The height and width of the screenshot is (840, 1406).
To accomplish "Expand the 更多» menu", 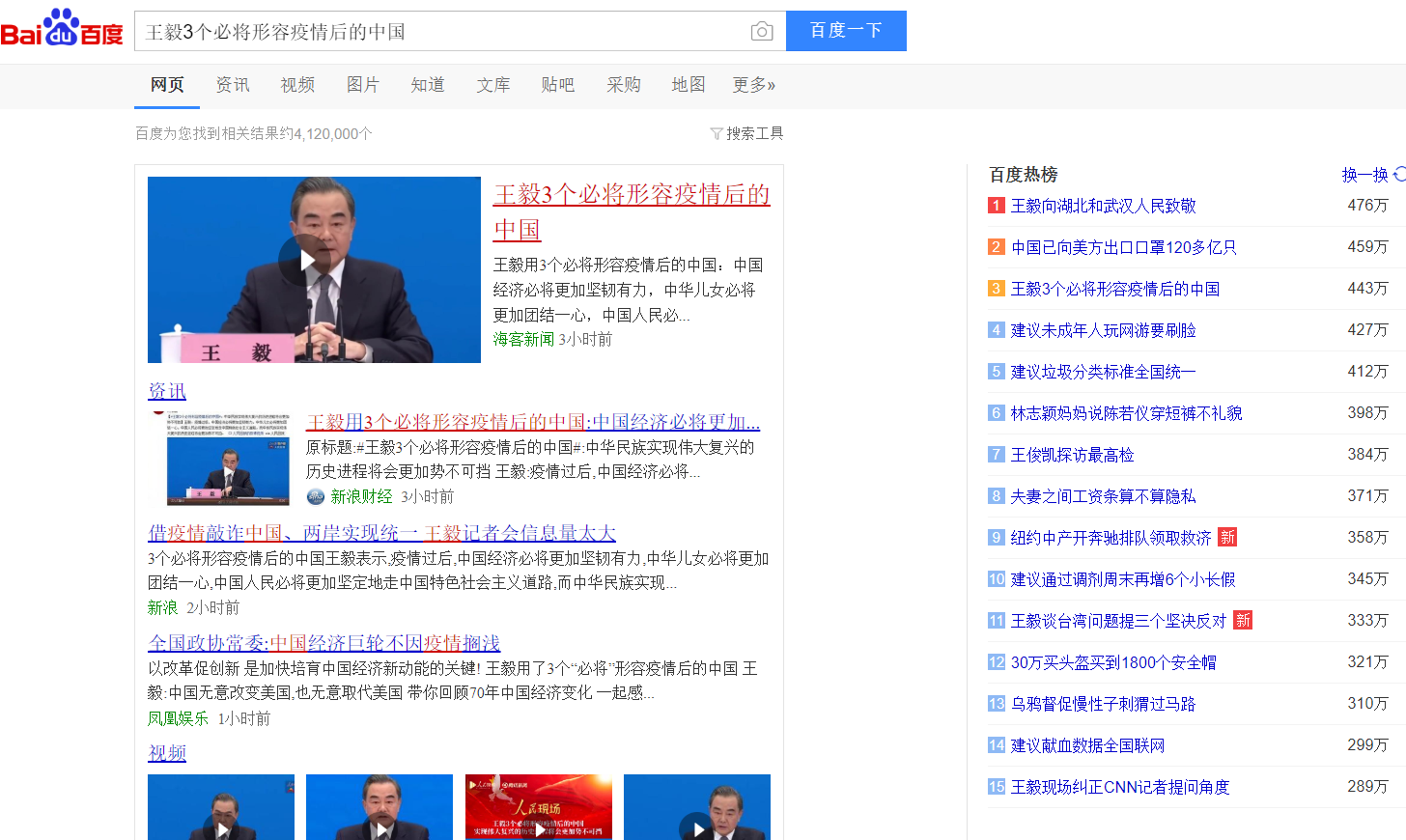I will [754, 85].
